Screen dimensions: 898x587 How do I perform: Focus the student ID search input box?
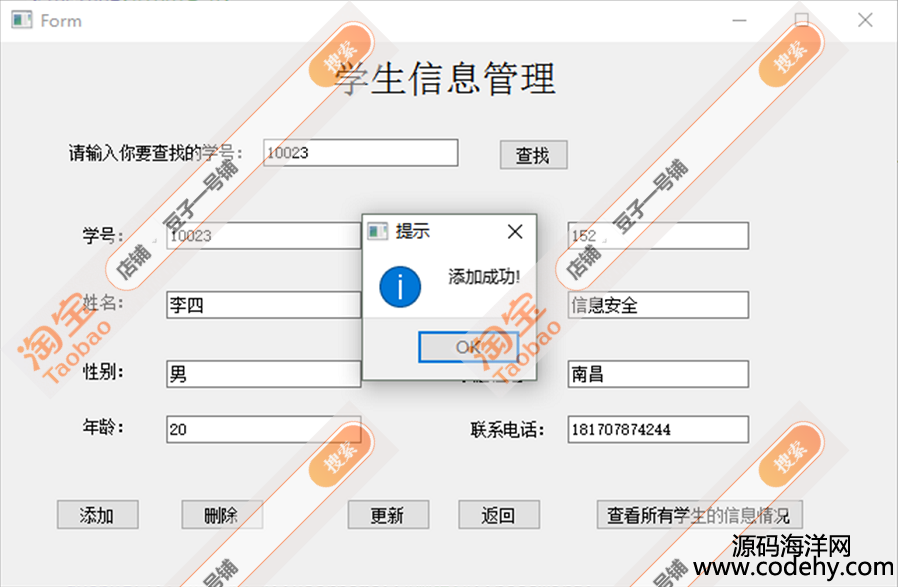[360, 153]
